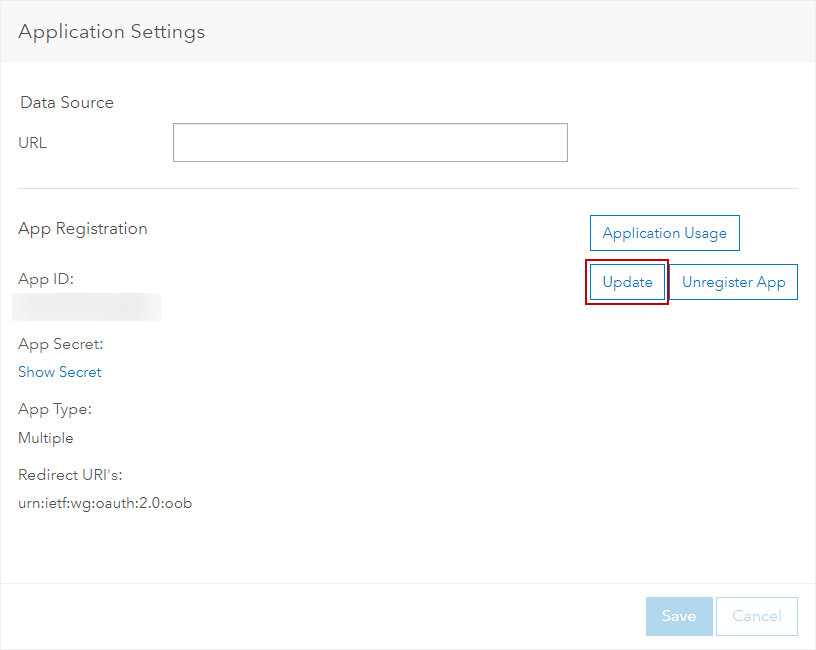Viewport: 816px width, 650px height.
Task: Click the Application Settings dialog title
Action: click(111, 32)
